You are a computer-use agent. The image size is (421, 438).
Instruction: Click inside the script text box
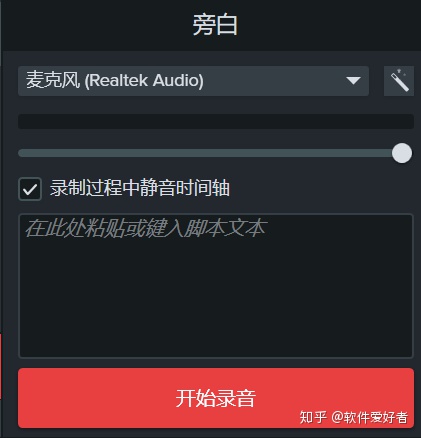216,286
